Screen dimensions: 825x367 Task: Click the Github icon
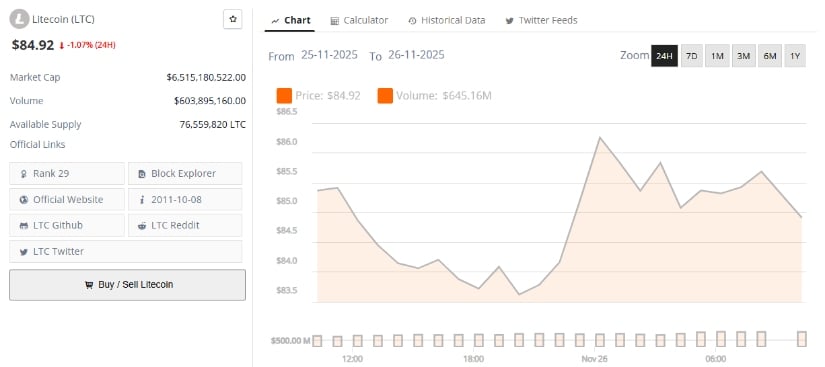point(24,226)
